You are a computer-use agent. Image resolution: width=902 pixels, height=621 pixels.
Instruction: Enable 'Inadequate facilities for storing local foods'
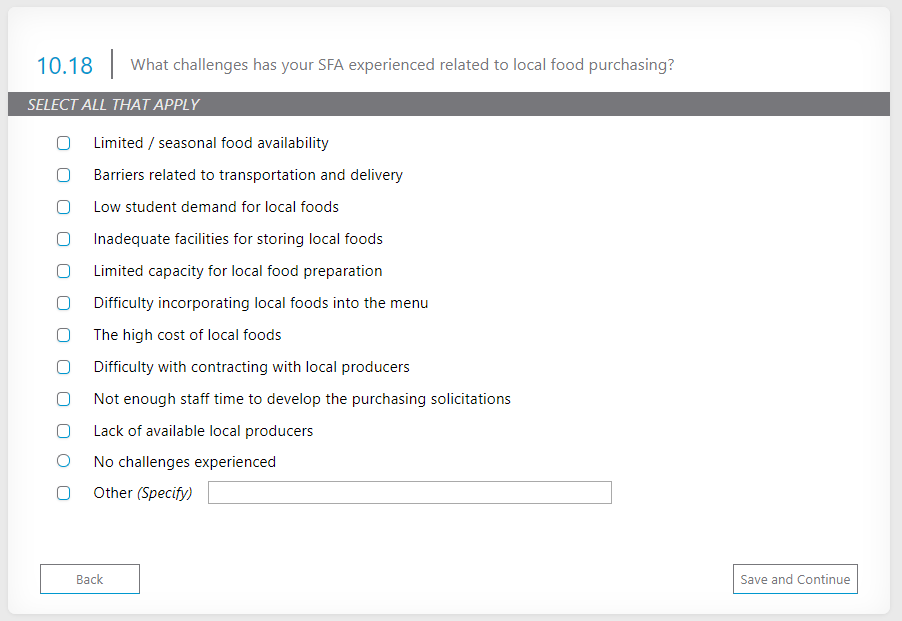(64, 239)
